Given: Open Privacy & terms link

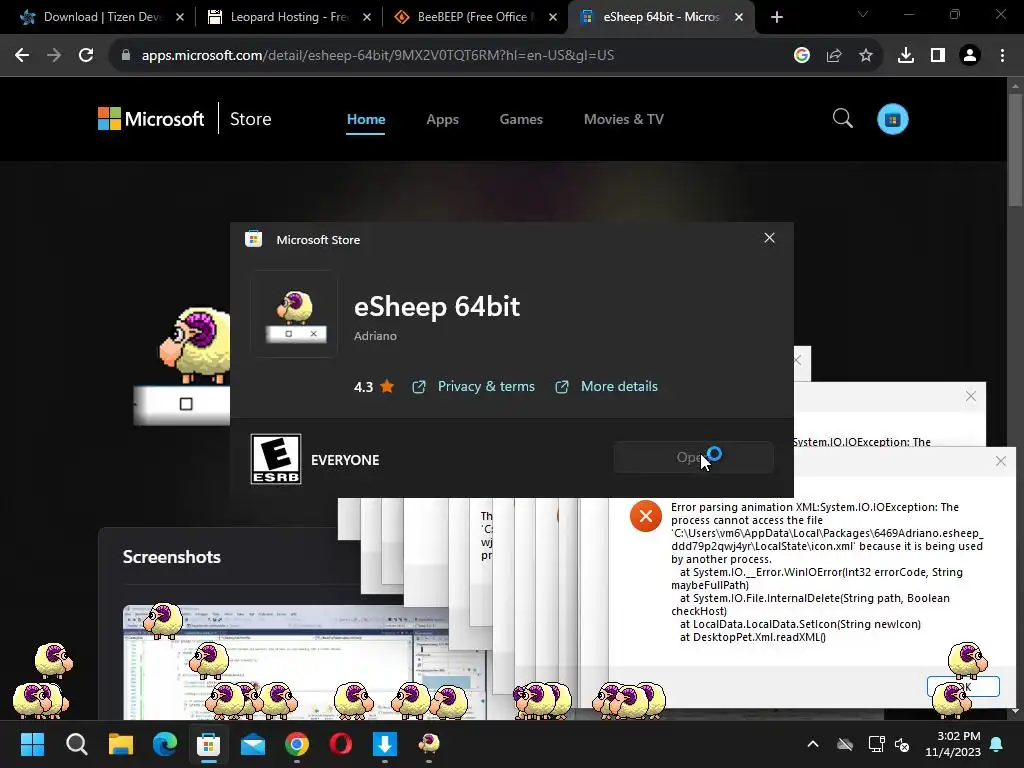Looking at the screenshot, I should point(486,387).
